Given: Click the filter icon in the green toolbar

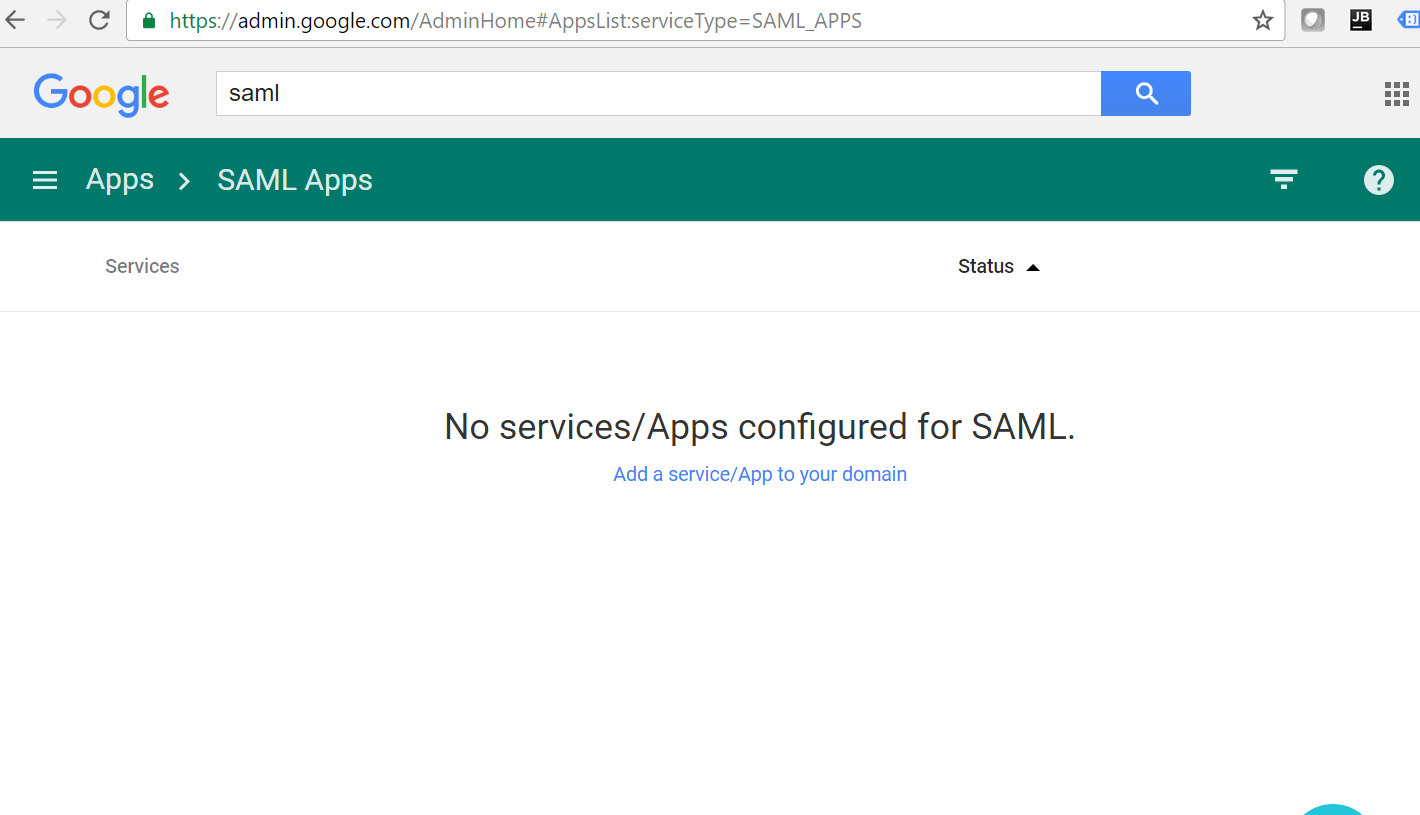Looking at the screenshot, I should (x=1283, y=179).
